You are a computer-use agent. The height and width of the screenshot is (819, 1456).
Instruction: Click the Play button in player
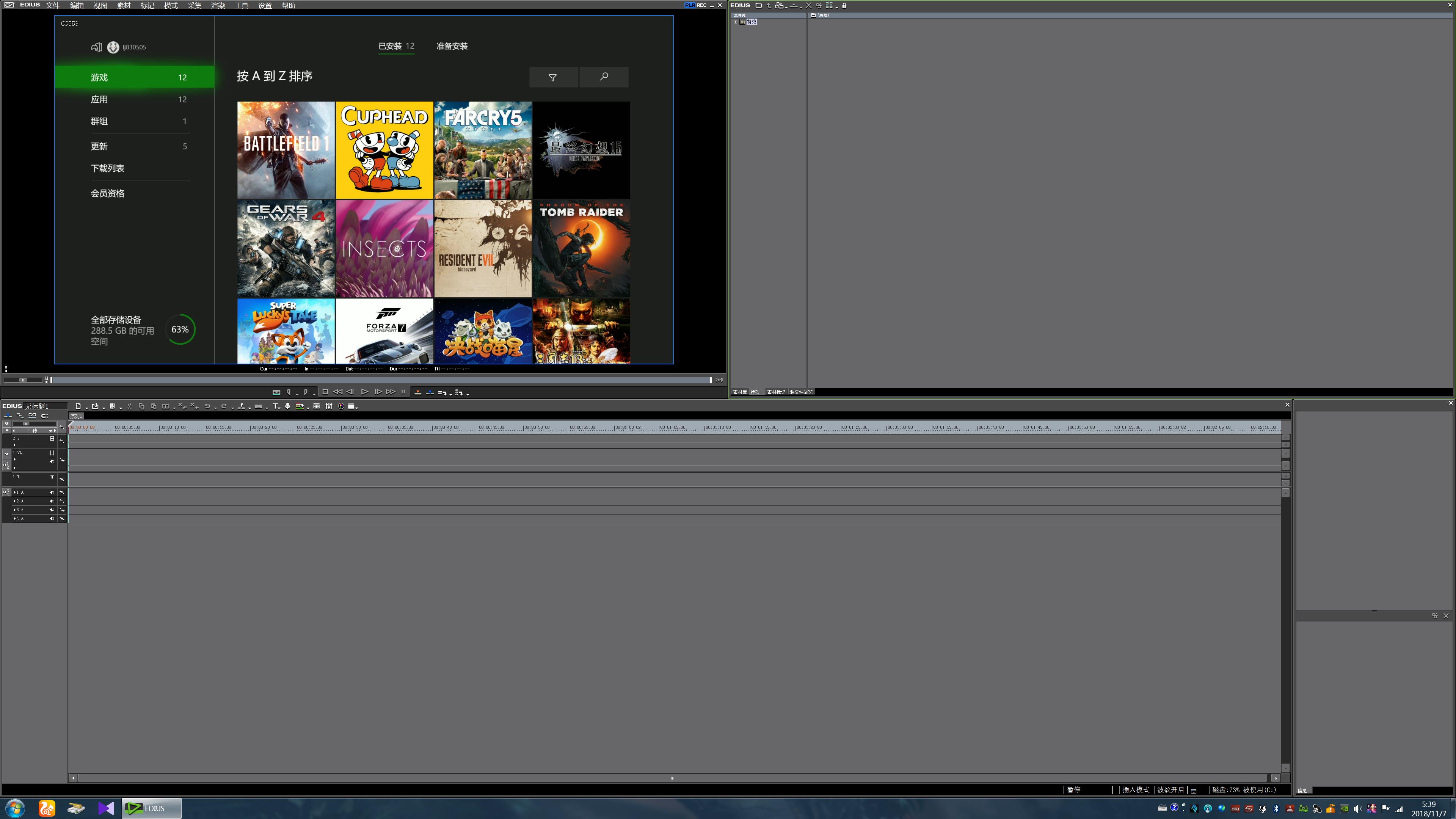pyautogui.click(x=364, y=392)
